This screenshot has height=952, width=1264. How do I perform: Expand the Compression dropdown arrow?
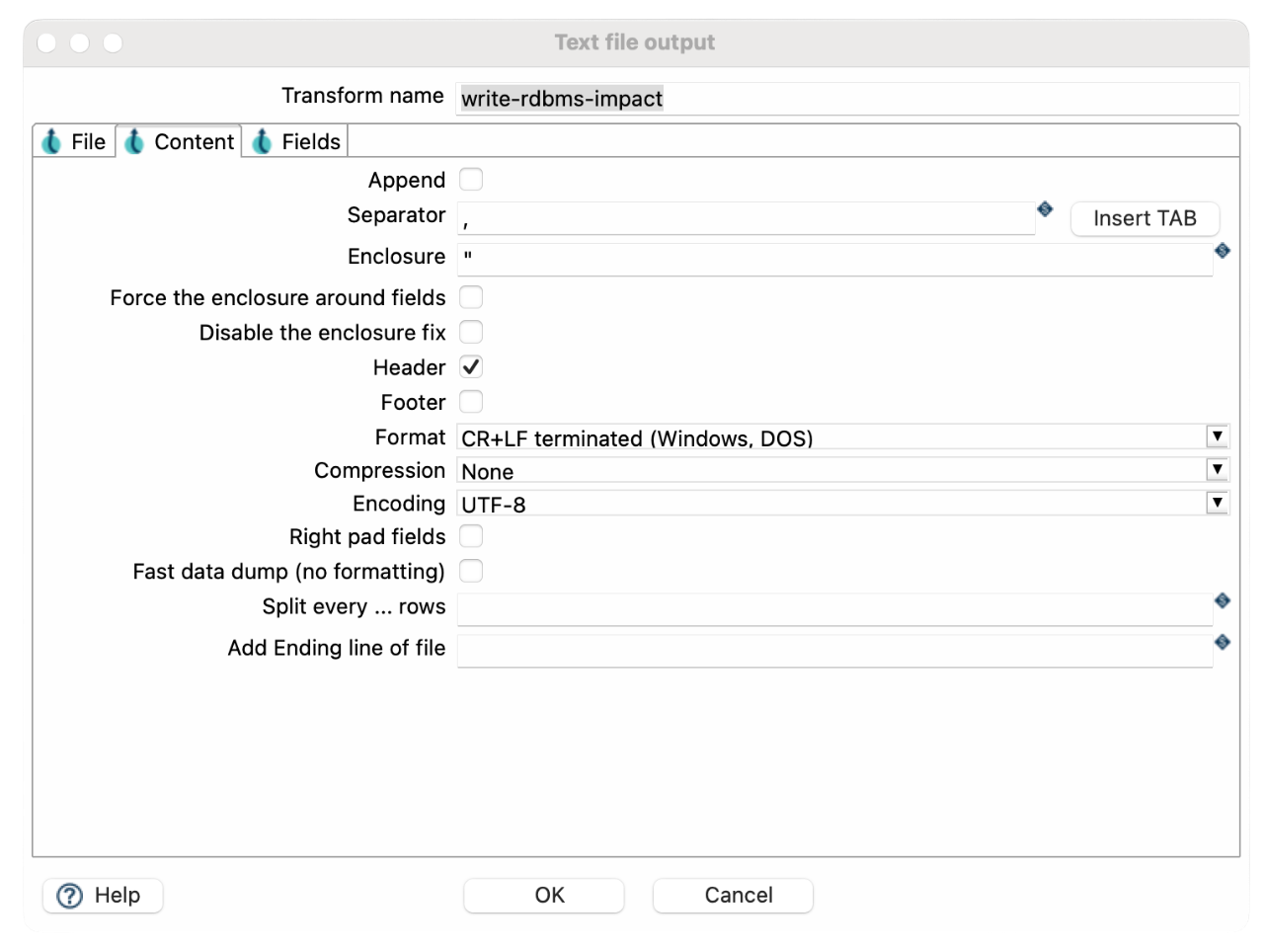pyautogui.click(x=1218, y=470)
